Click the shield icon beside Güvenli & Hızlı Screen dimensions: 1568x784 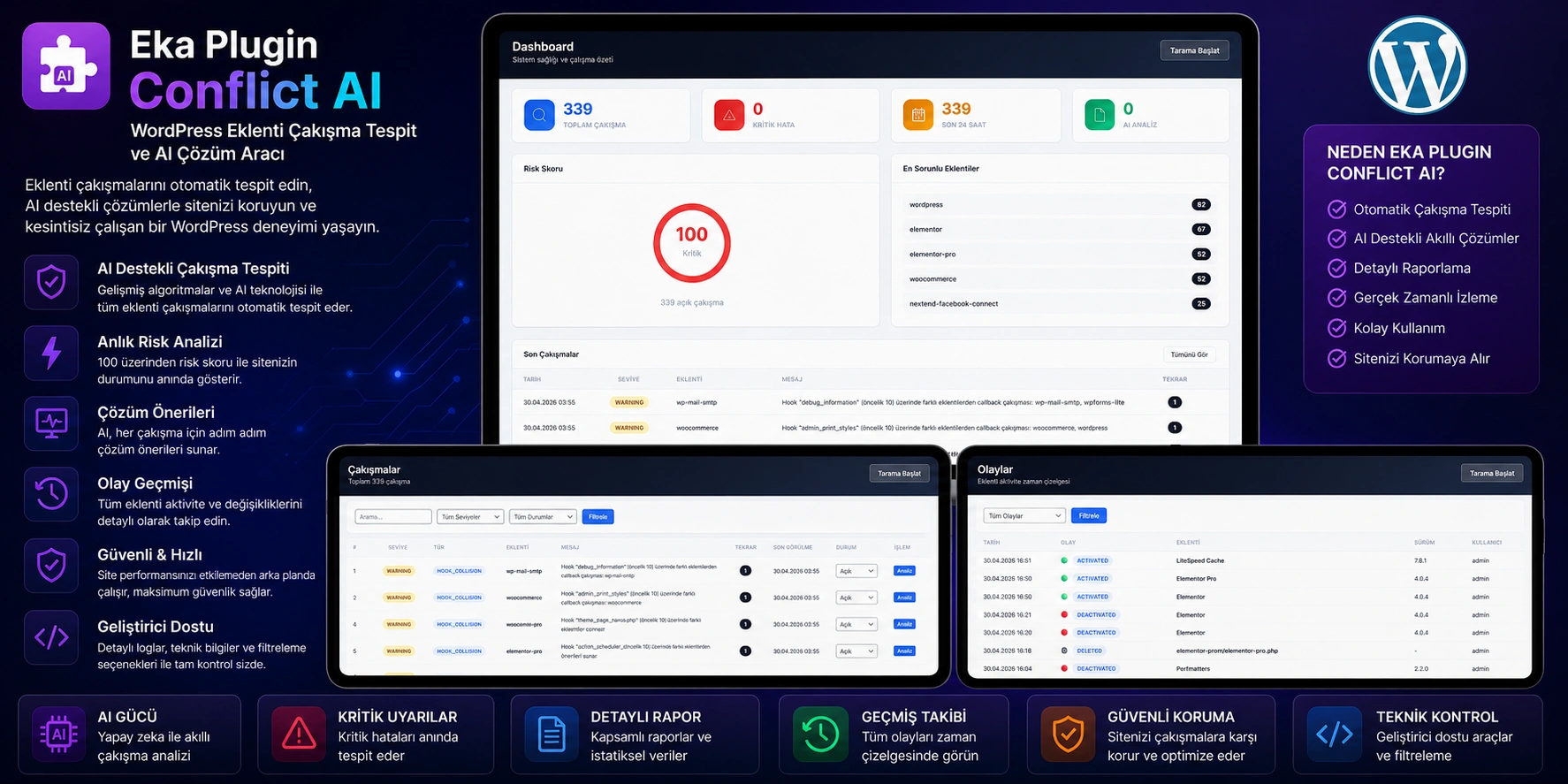pos(51,566)
